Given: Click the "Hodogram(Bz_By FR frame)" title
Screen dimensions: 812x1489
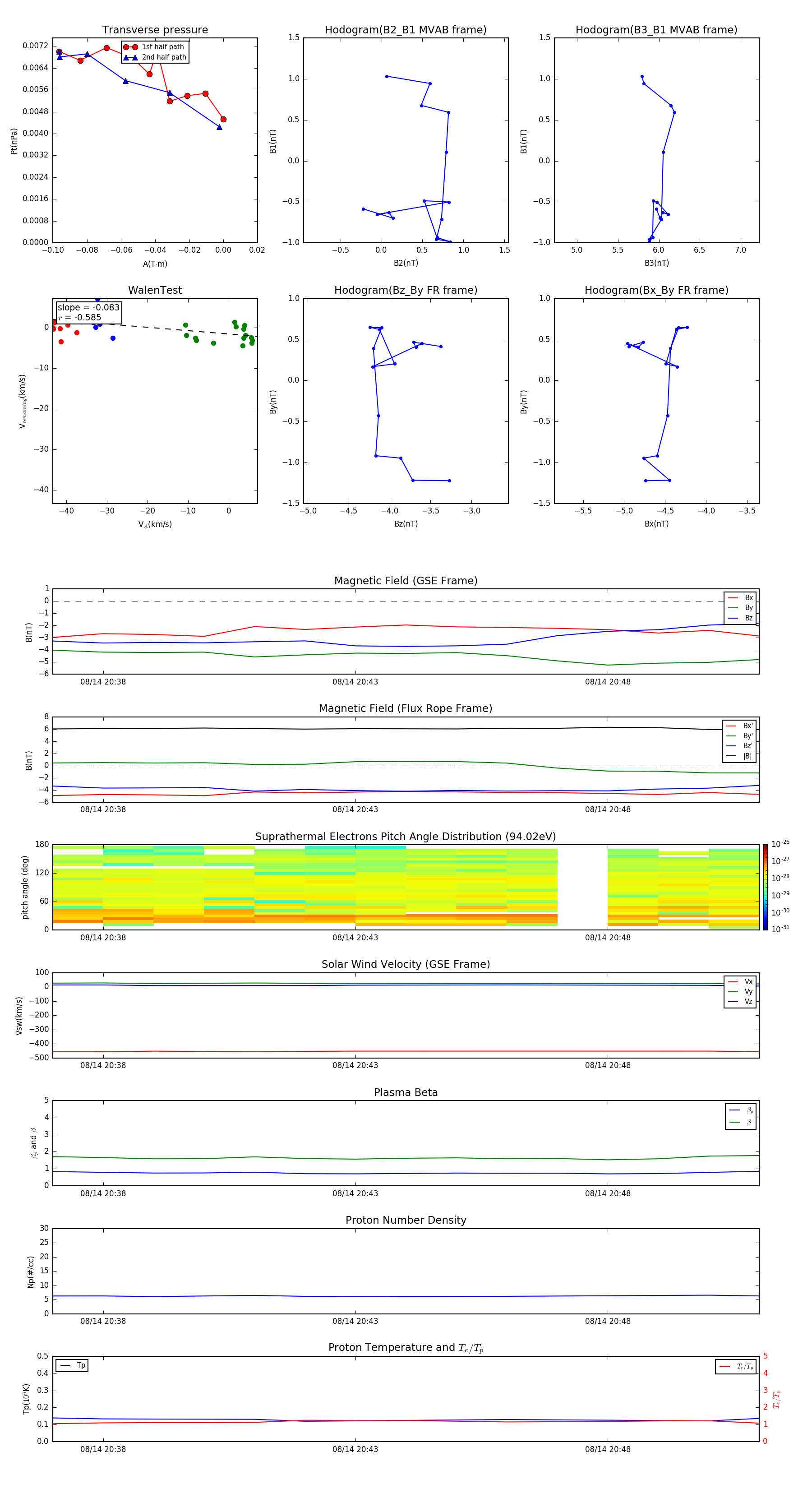Looking at the screenshot, I should click(406, 290).
